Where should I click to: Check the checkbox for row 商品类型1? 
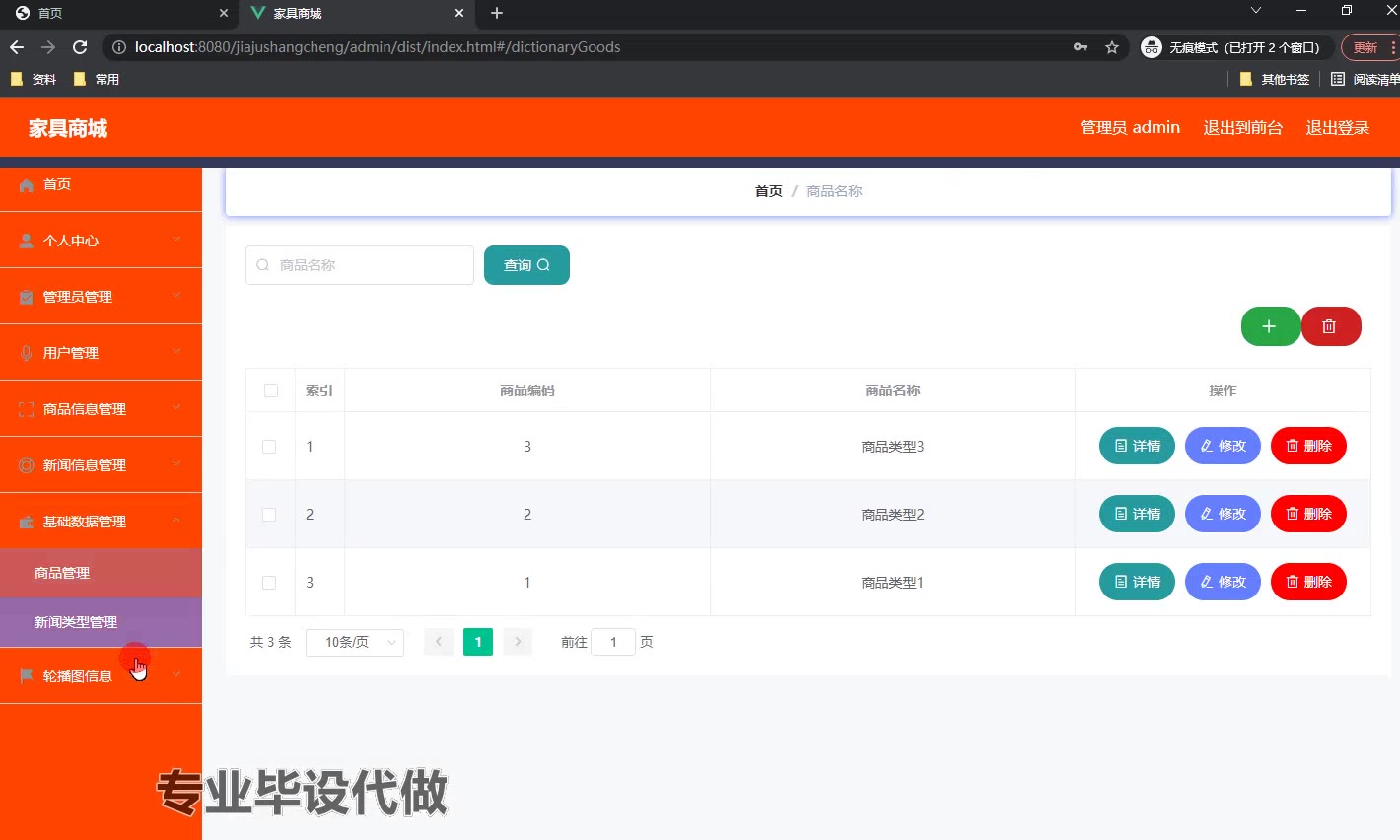click(269, 583)
